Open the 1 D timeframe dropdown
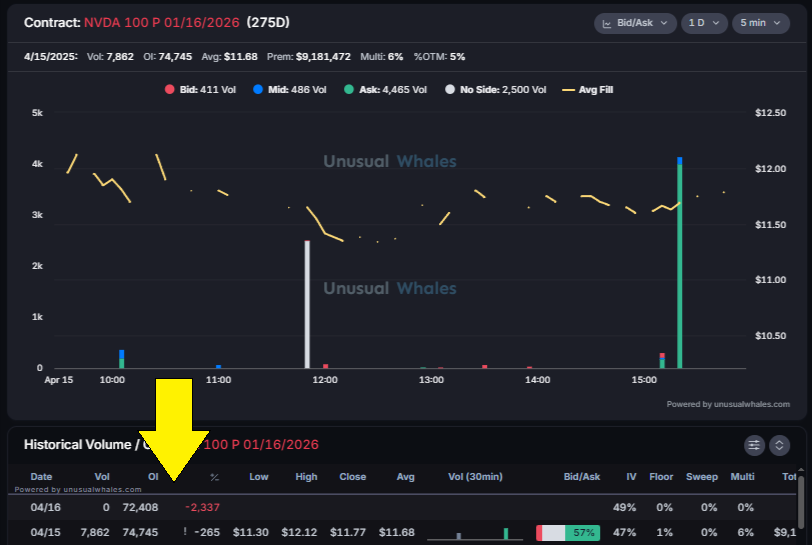The width and height of the screenshot is (812, 545). coord(704,23)
